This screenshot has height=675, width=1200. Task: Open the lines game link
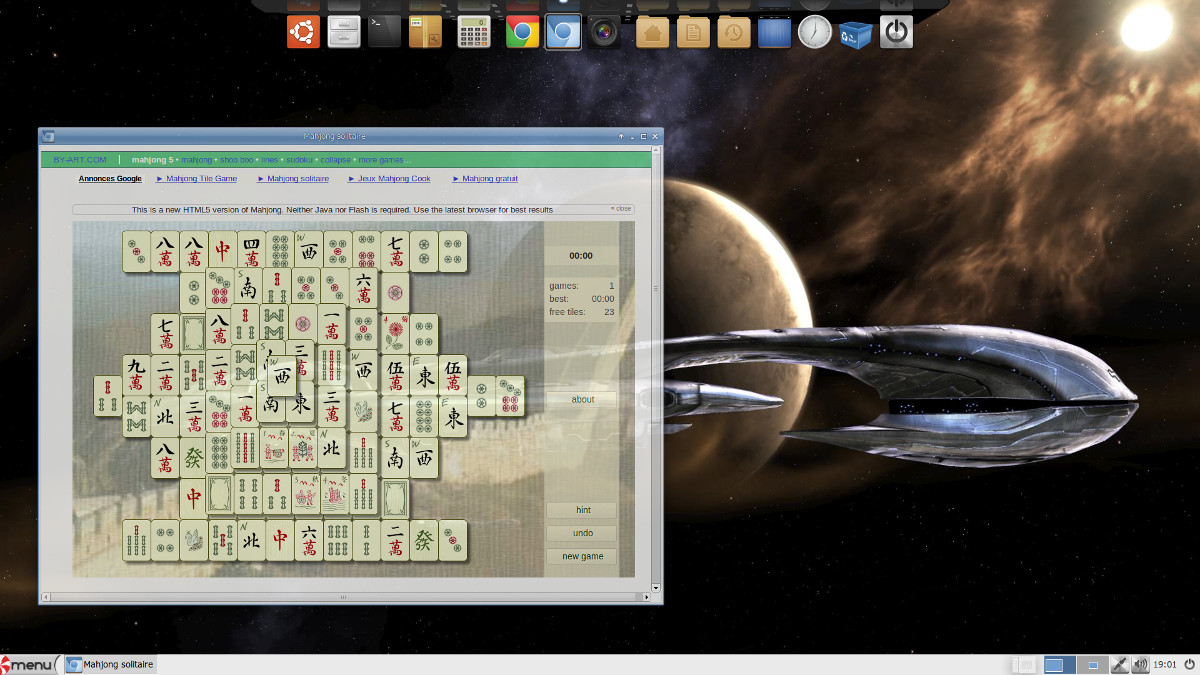[x=270, y=160]
